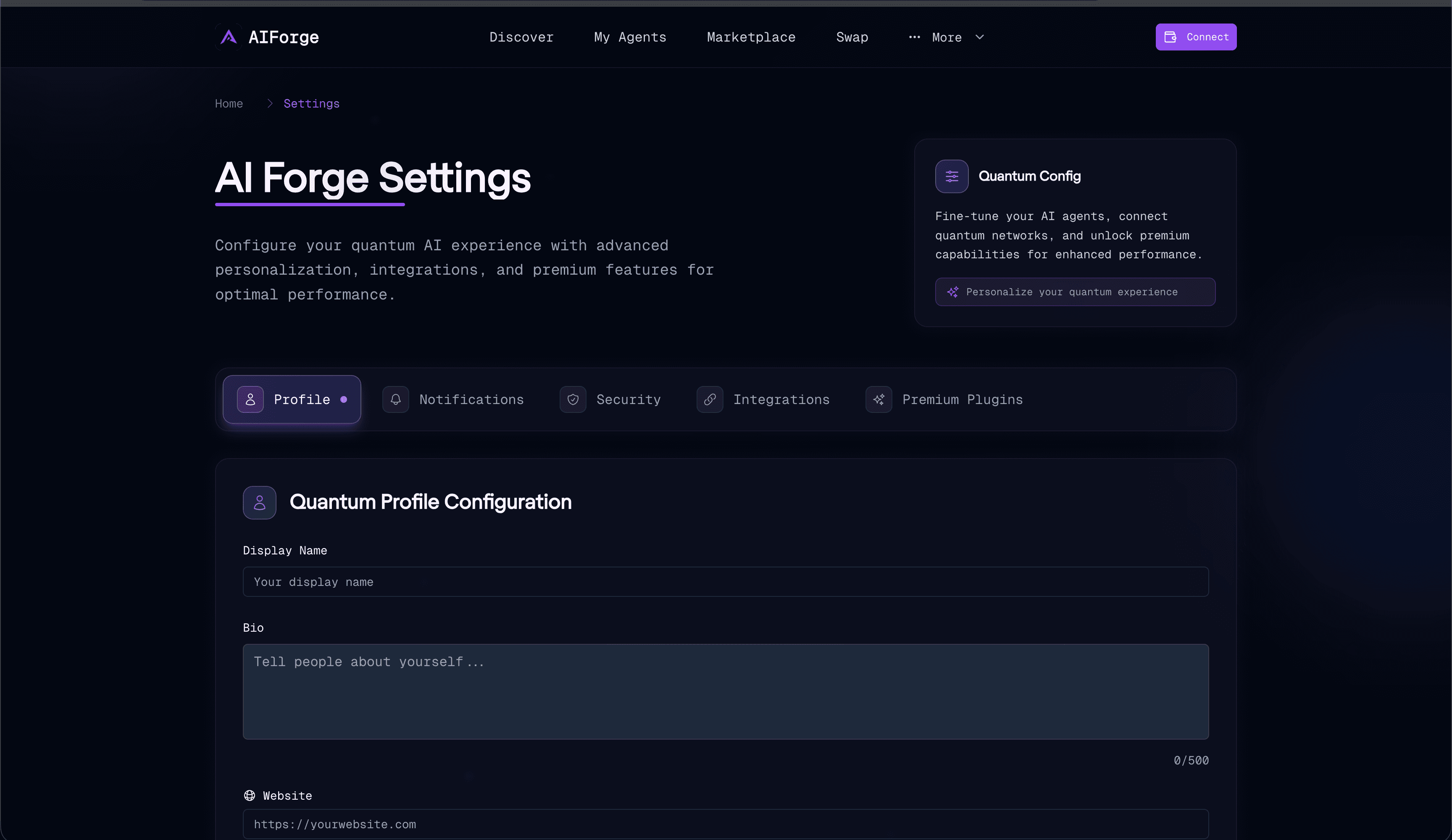The width and height of the screenshot is (1452, 840).
Task: Open the Swap nav item
Action: (852, 37)
